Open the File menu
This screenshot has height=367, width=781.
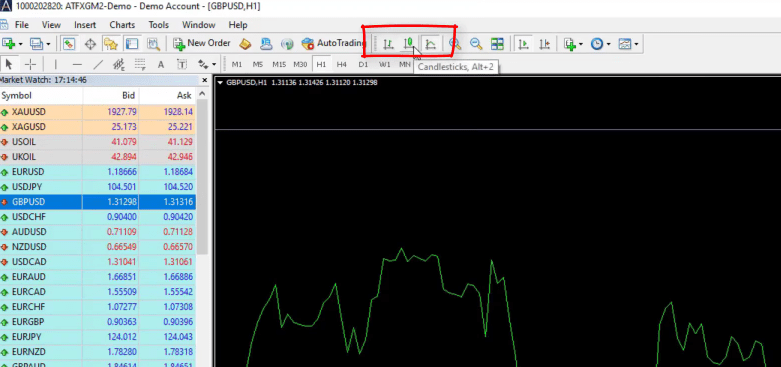click(x=21, y=25)
